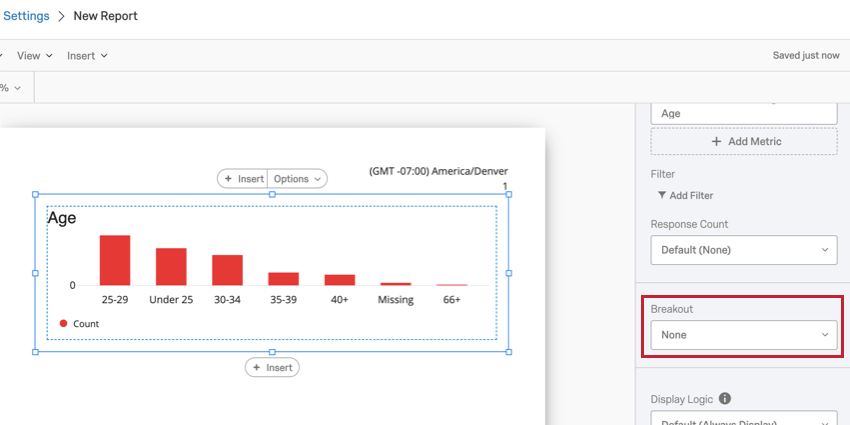Viewport: 850px width, 425px height.
Task: Click the Age chart title
Action: [x=62, y=218]
